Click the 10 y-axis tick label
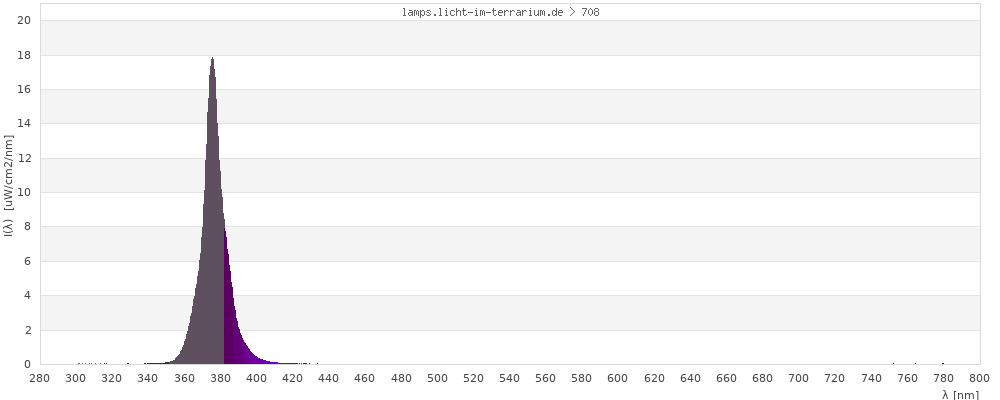The height and width of the screenshot is (400, 1000). pos(25,193)
